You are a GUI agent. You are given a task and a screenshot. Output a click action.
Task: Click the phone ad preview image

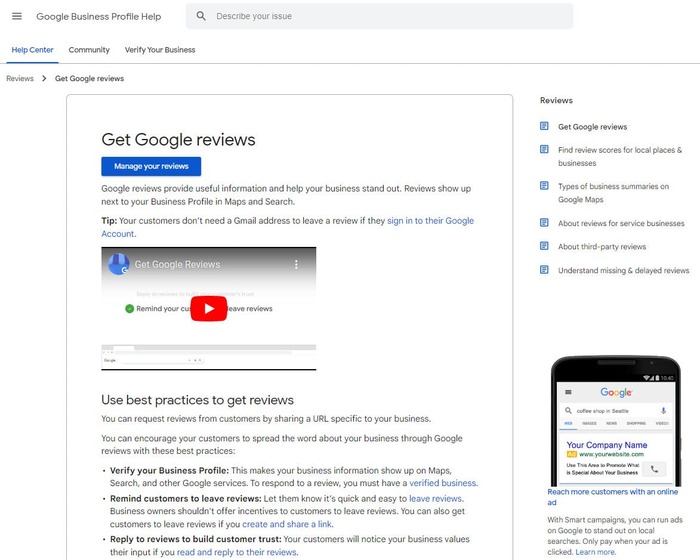(x=616, y=420)
